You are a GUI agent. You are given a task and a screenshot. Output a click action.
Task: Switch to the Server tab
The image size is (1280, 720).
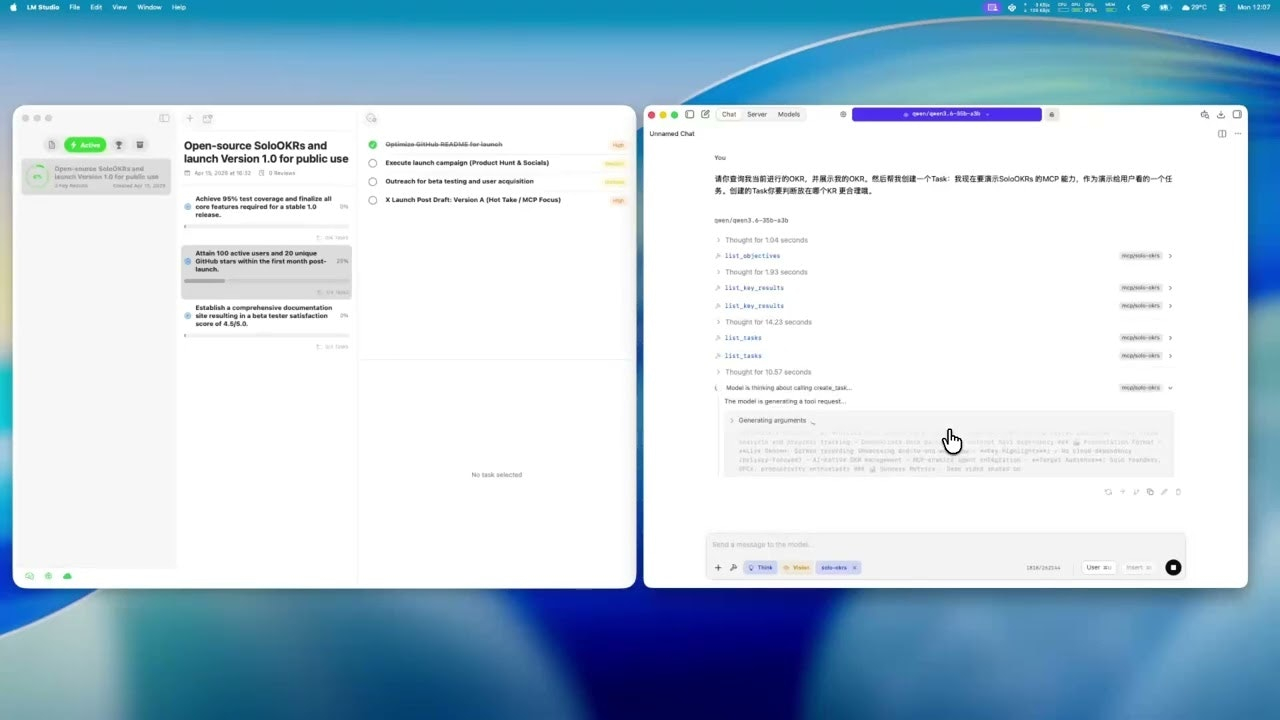click(757, 115)
